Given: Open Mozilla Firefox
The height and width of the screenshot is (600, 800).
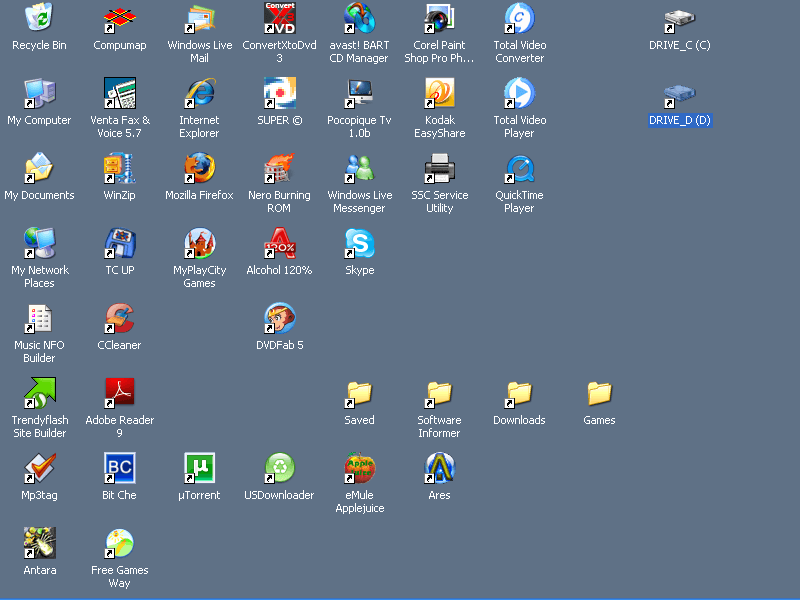Looking at the screenshot, I should pos(198,170).
